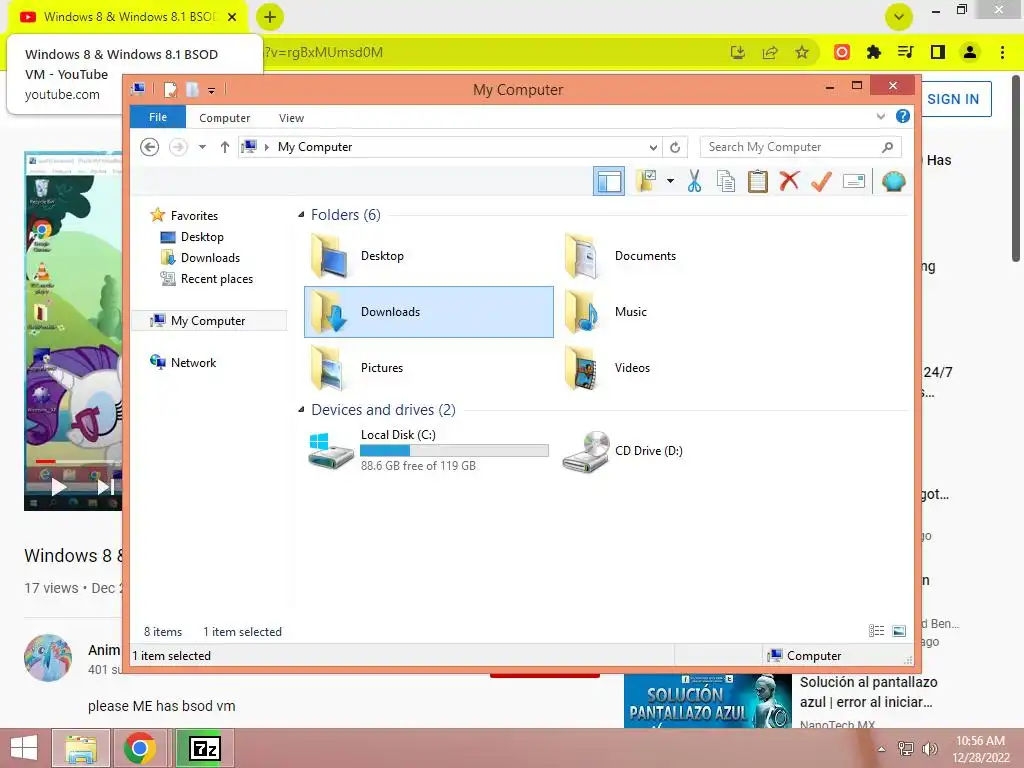The height and width of the screenshot is (768, 1024).
Task: Click the Cut scissors icon
Action: (x=694, y=181)
